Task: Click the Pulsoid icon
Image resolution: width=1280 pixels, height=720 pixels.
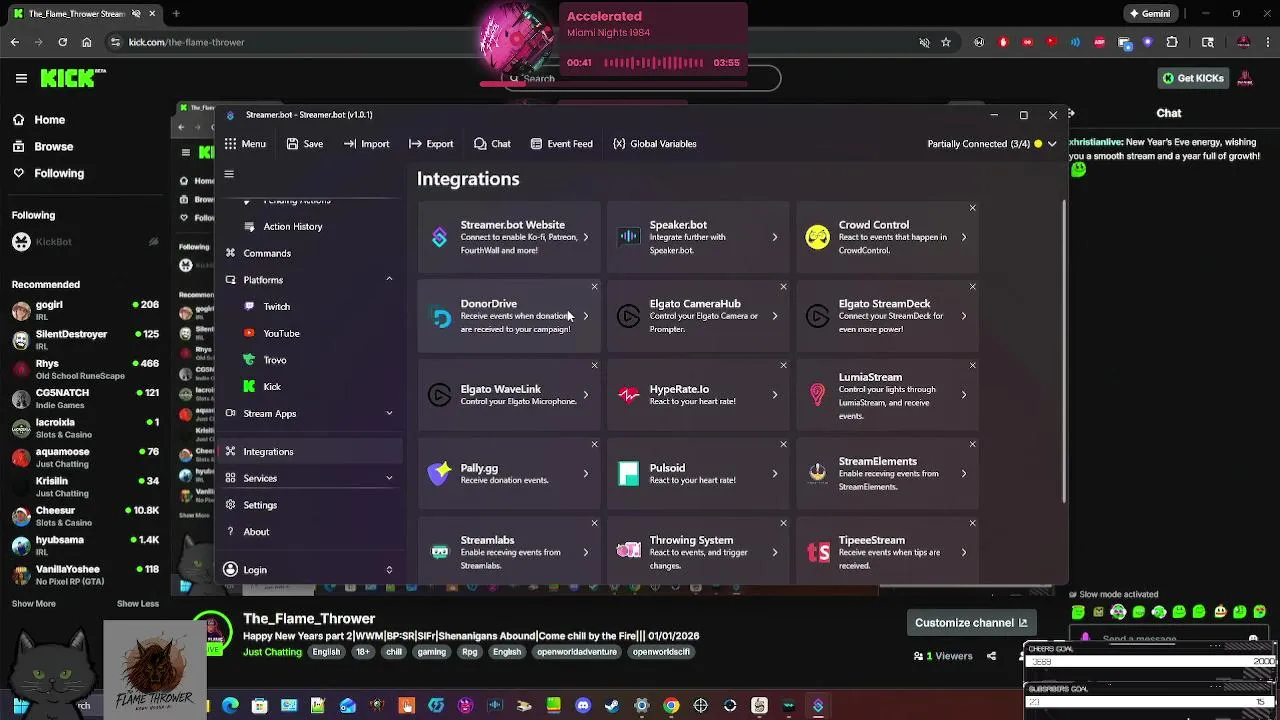Action: click(x=629, y=474)
